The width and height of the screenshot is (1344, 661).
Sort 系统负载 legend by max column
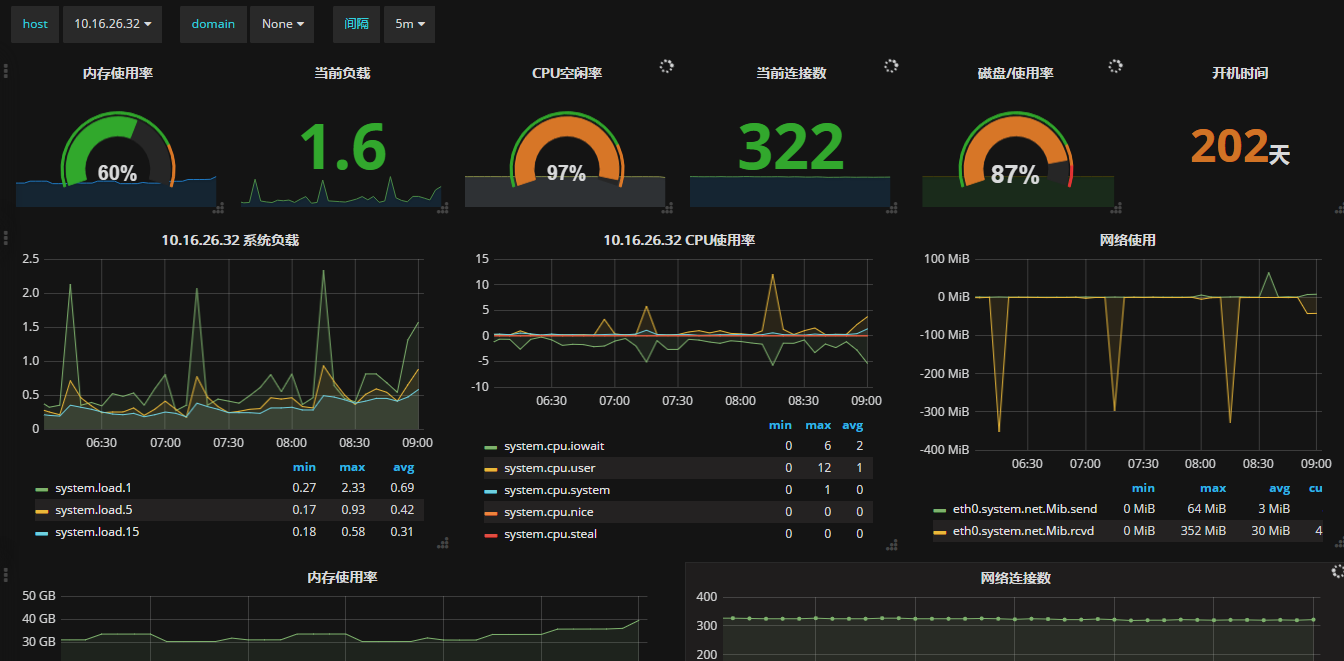[x=352, y=467]
